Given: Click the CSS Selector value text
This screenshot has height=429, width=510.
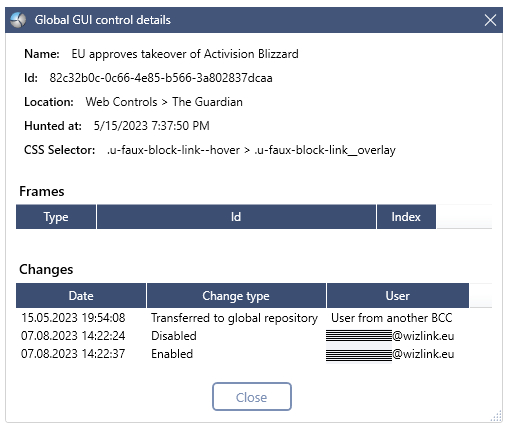Looking at the screenshot, I should pyautogui.click(x=251, y=150).
